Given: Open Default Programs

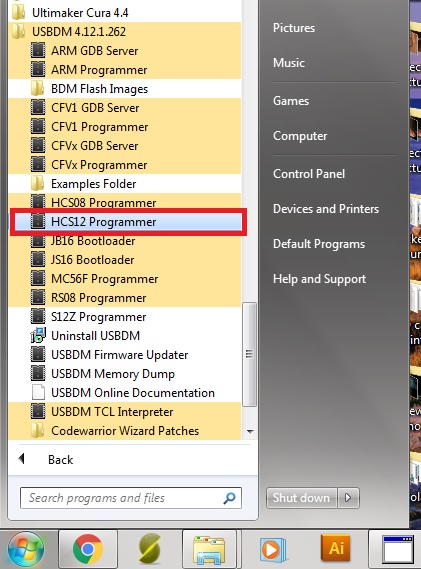Looking at the screenshot, I should pyautogui.click(x=319, y=244).
